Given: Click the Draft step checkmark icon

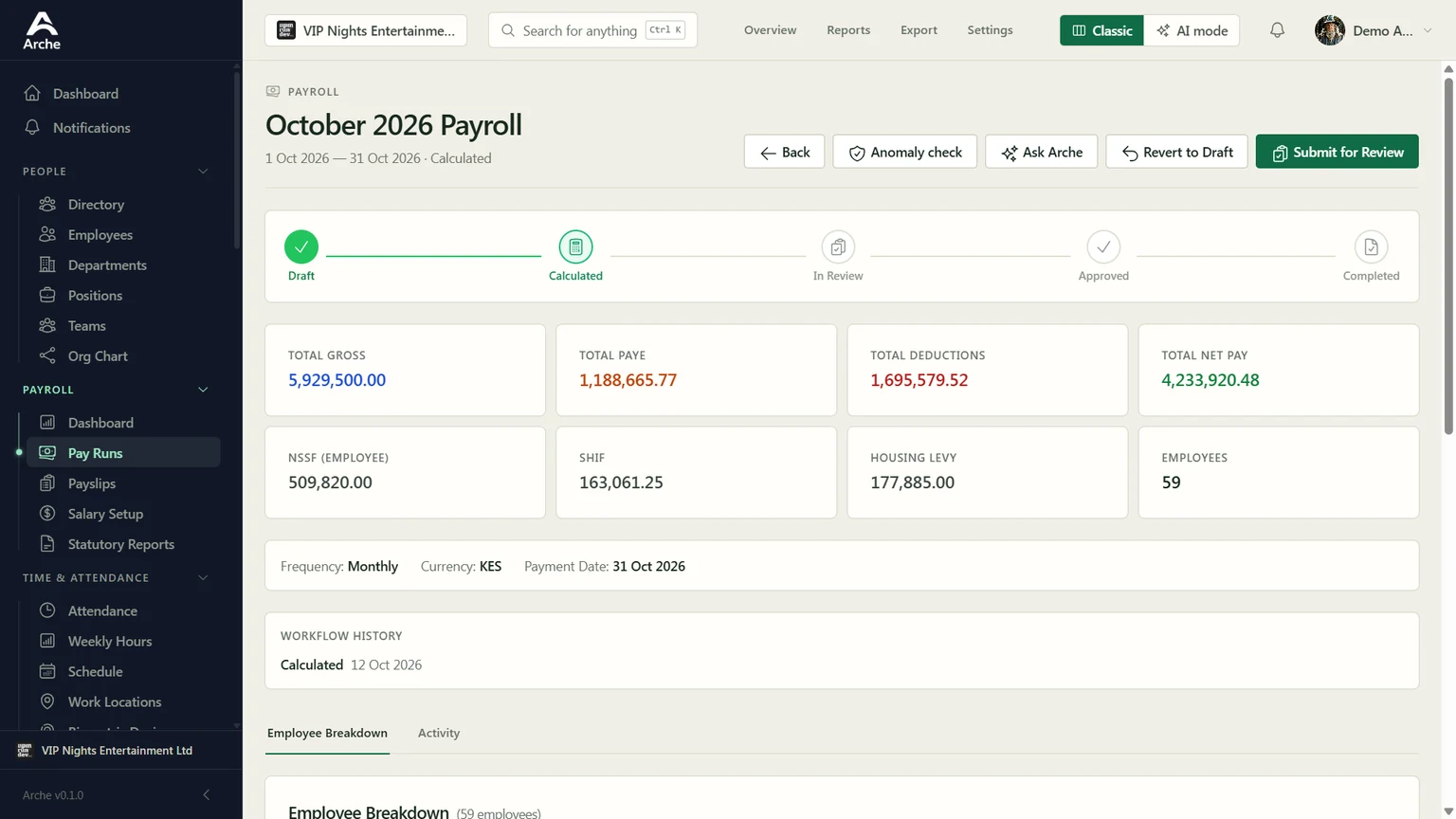Looking at the screenshot, I should pyautogui.click(x=301, y=246).
